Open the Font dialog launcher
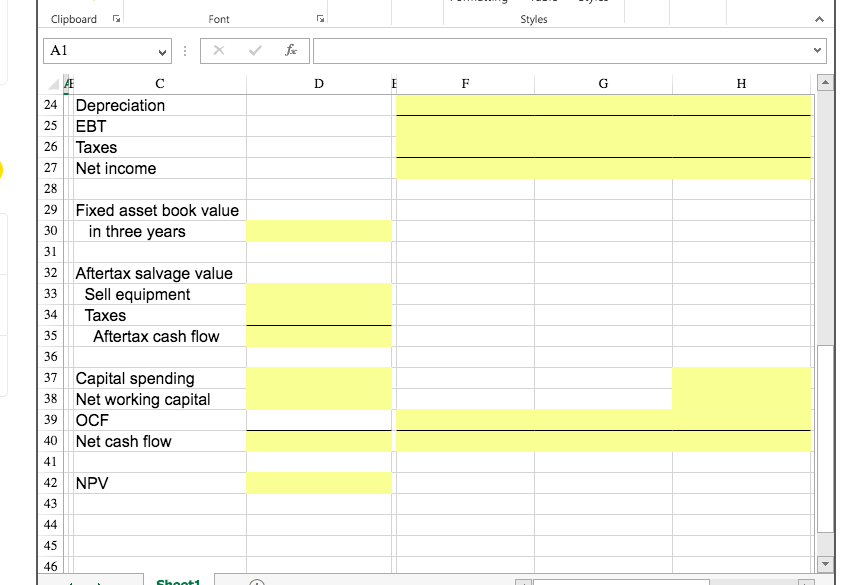The width and height of the screenshot is (863, 585). [x=320, y=19]
